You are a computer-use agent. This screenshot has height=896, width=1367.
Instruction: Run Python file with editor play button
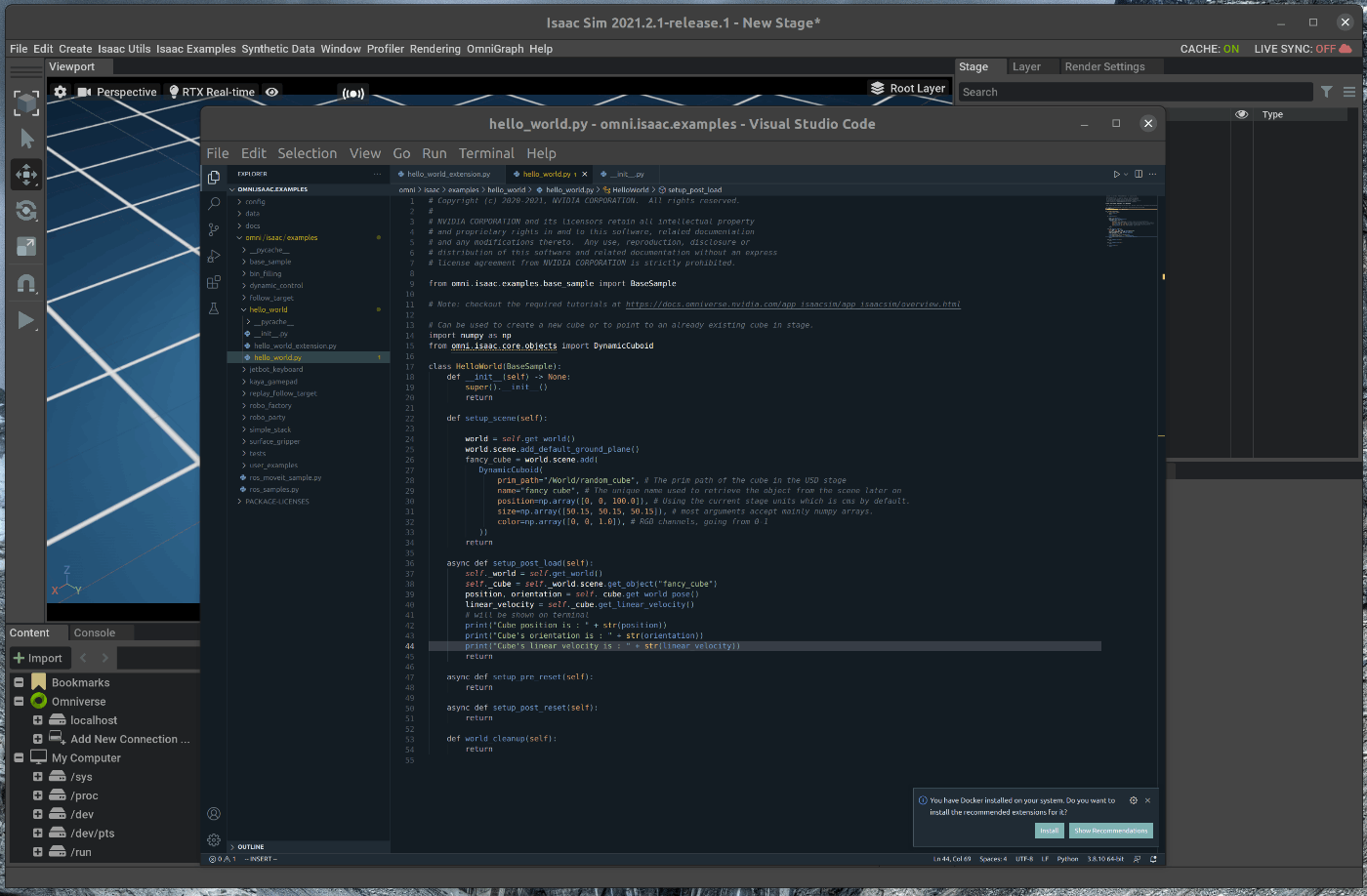point(1117,174)
